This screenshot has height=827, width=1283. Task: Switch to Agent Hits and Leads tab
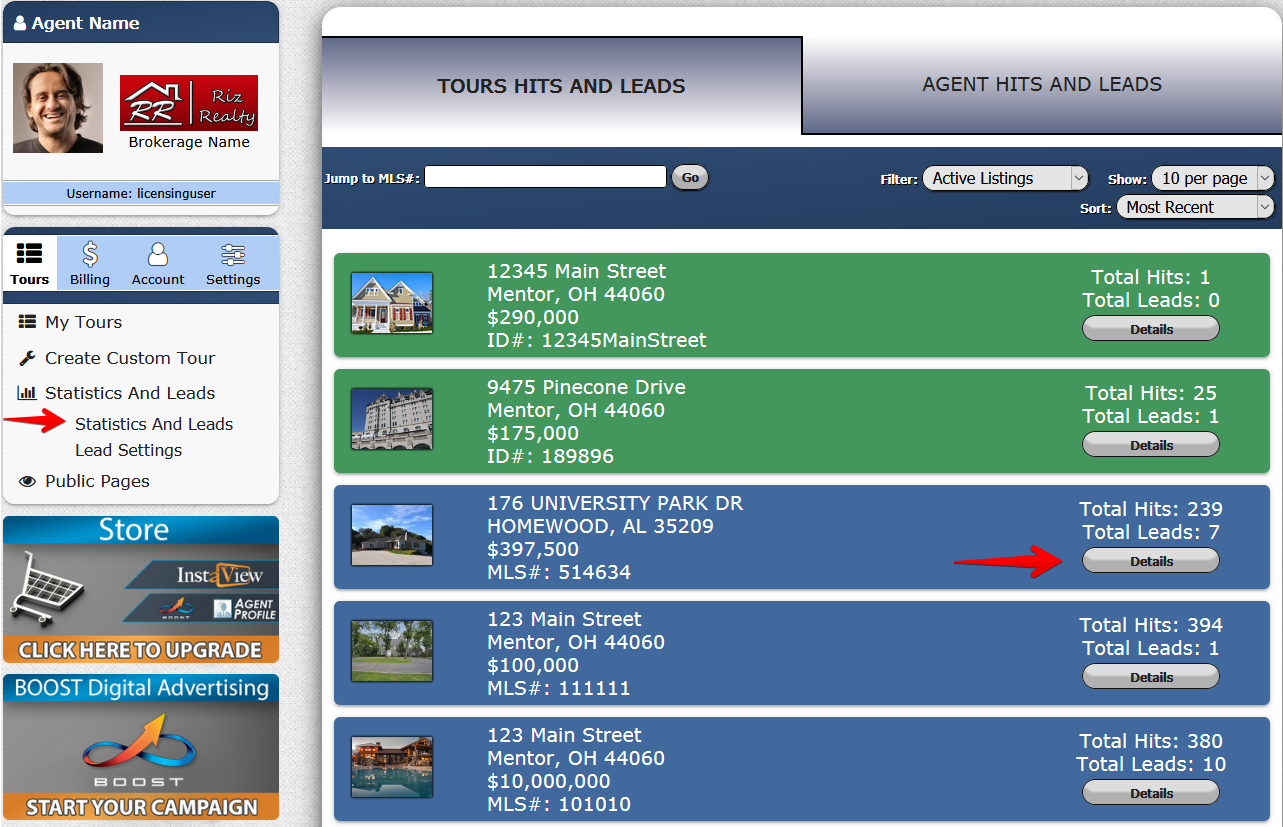(1042, 85)
